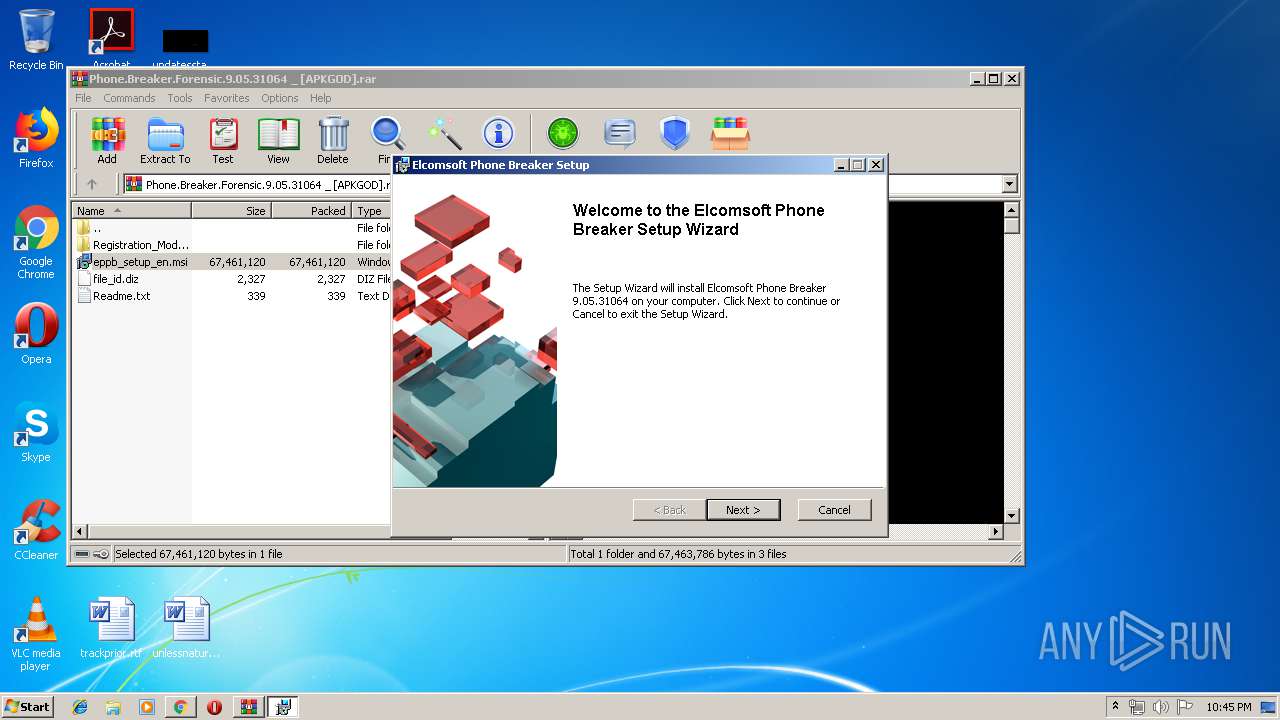Open the Recycle Bin desktop icon
The image size is (1280, 720).
pyautogui.click(x=36, y=40)
